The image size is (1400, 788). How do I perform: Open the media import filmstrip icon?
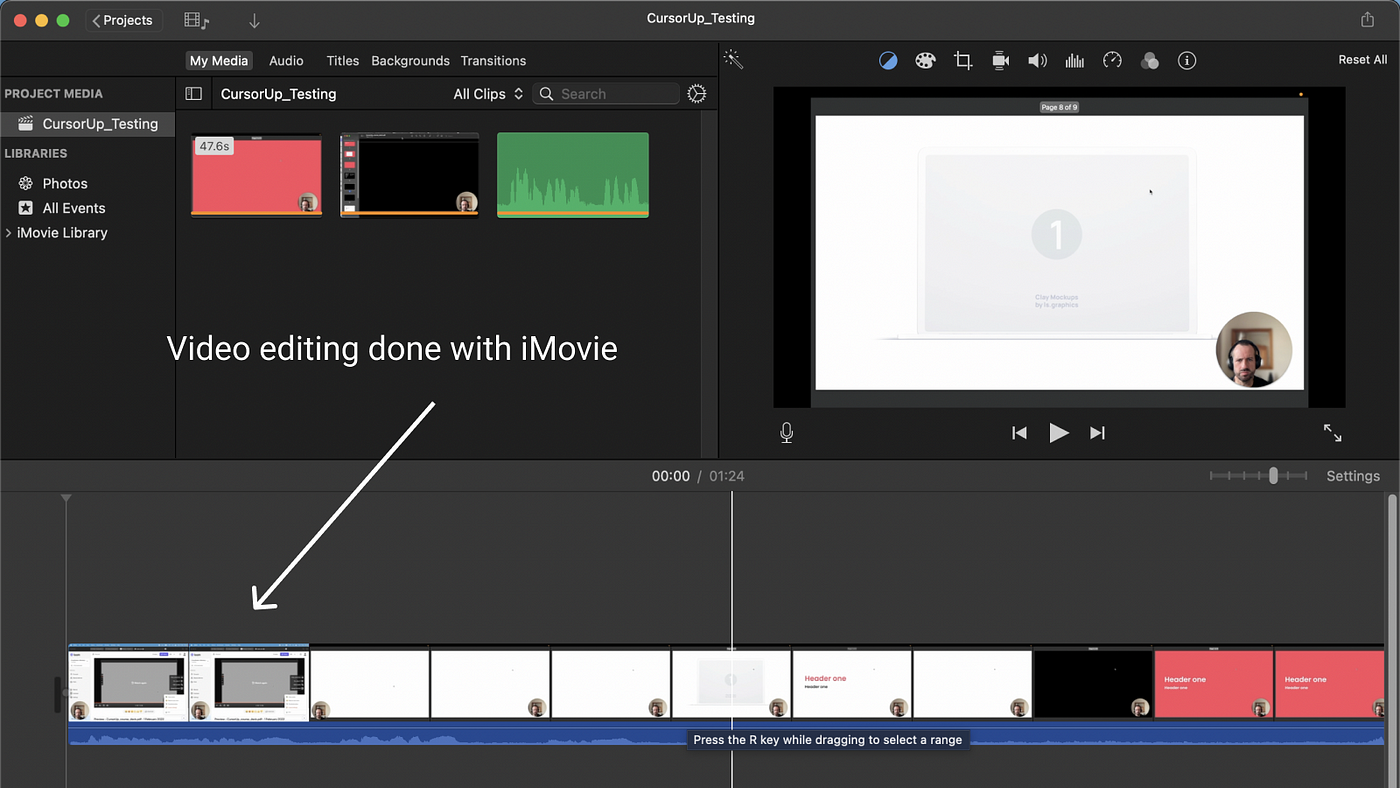pyautogui.click(x=197, y=20)
